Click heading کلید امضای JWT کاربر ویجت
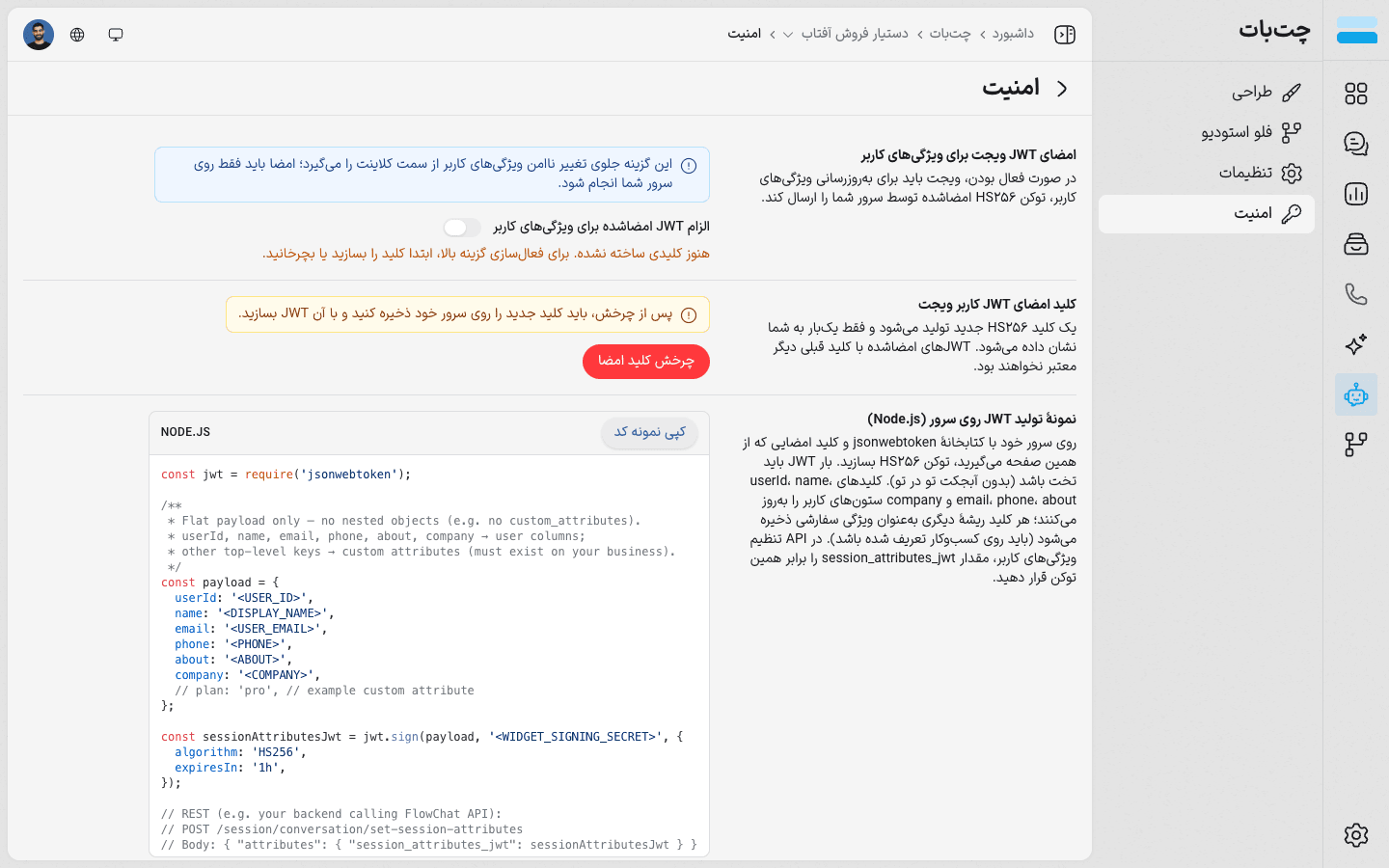Viewport: 1389px width, 868px height. [x=997, y=304]
